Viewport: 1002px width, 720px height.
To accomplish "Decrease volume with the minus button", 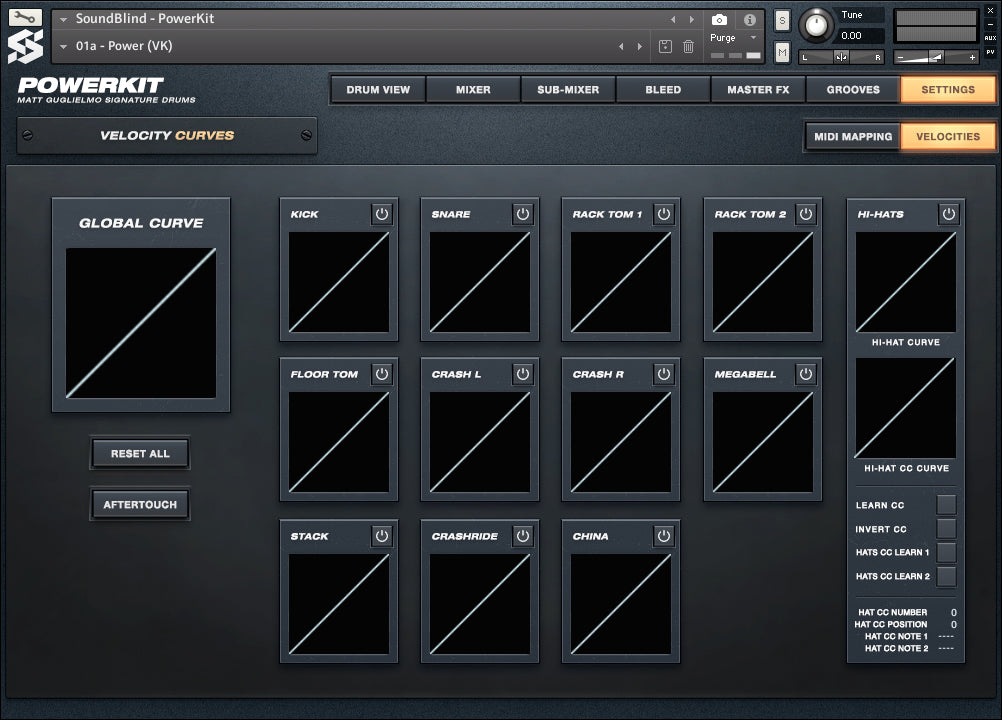I will point(900,57).
